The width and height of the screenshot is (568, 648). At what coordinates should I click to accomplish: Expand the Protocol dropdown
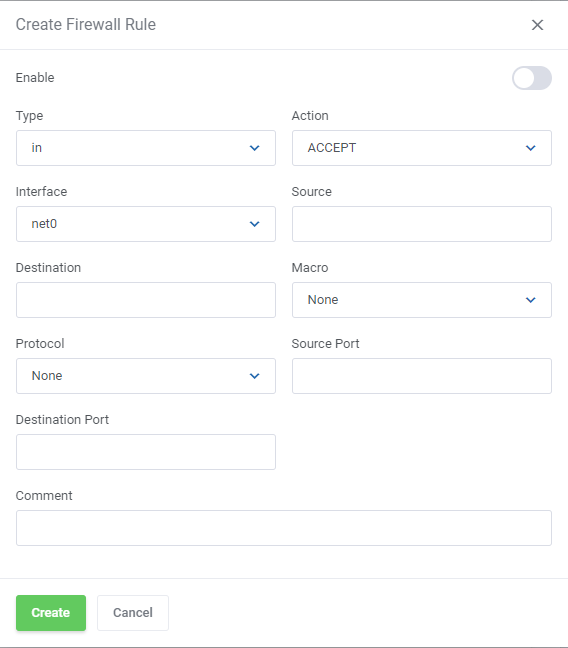tap(146, 376)
